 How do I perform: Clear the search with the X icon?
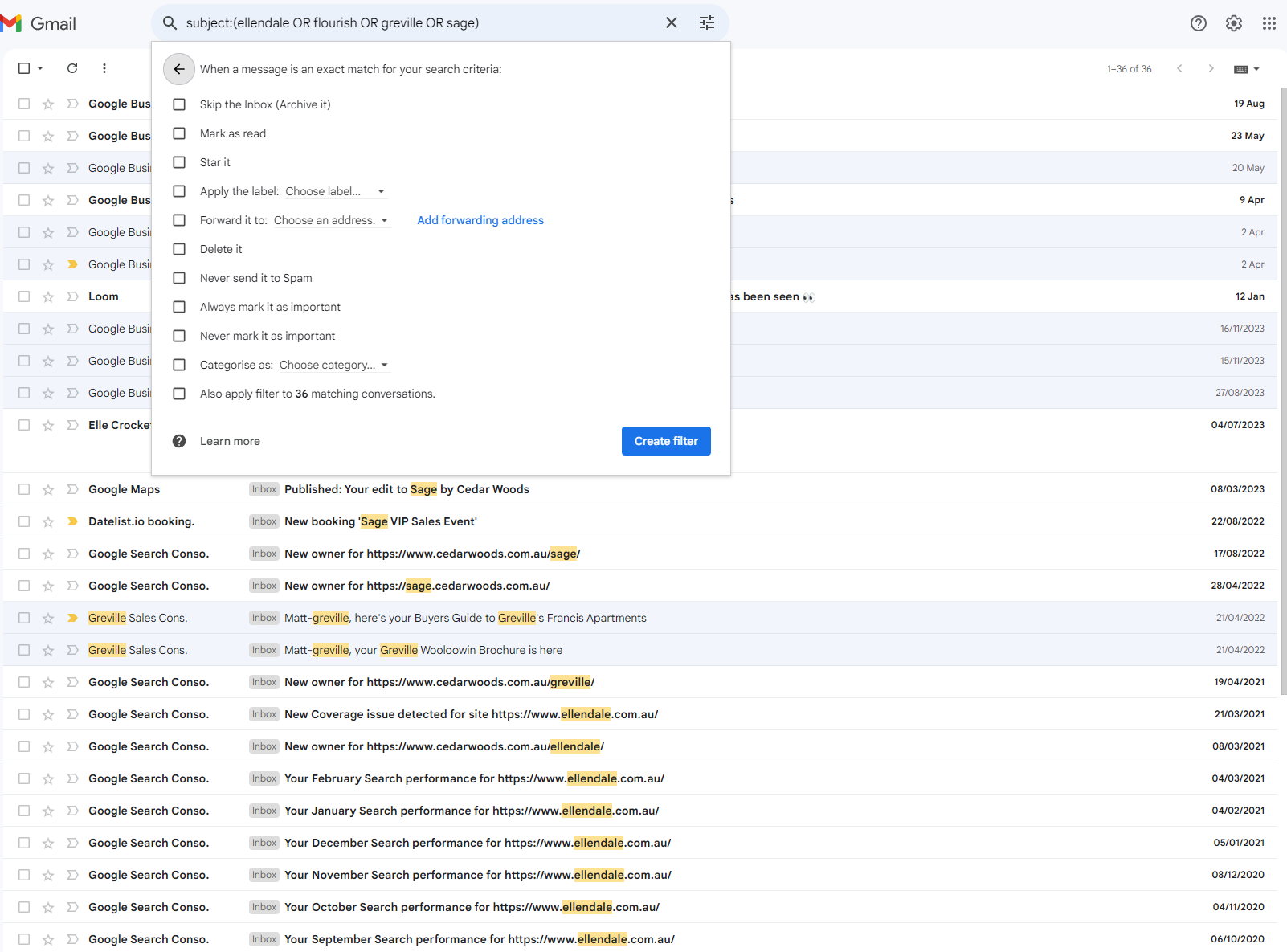[x=672, y=22]
